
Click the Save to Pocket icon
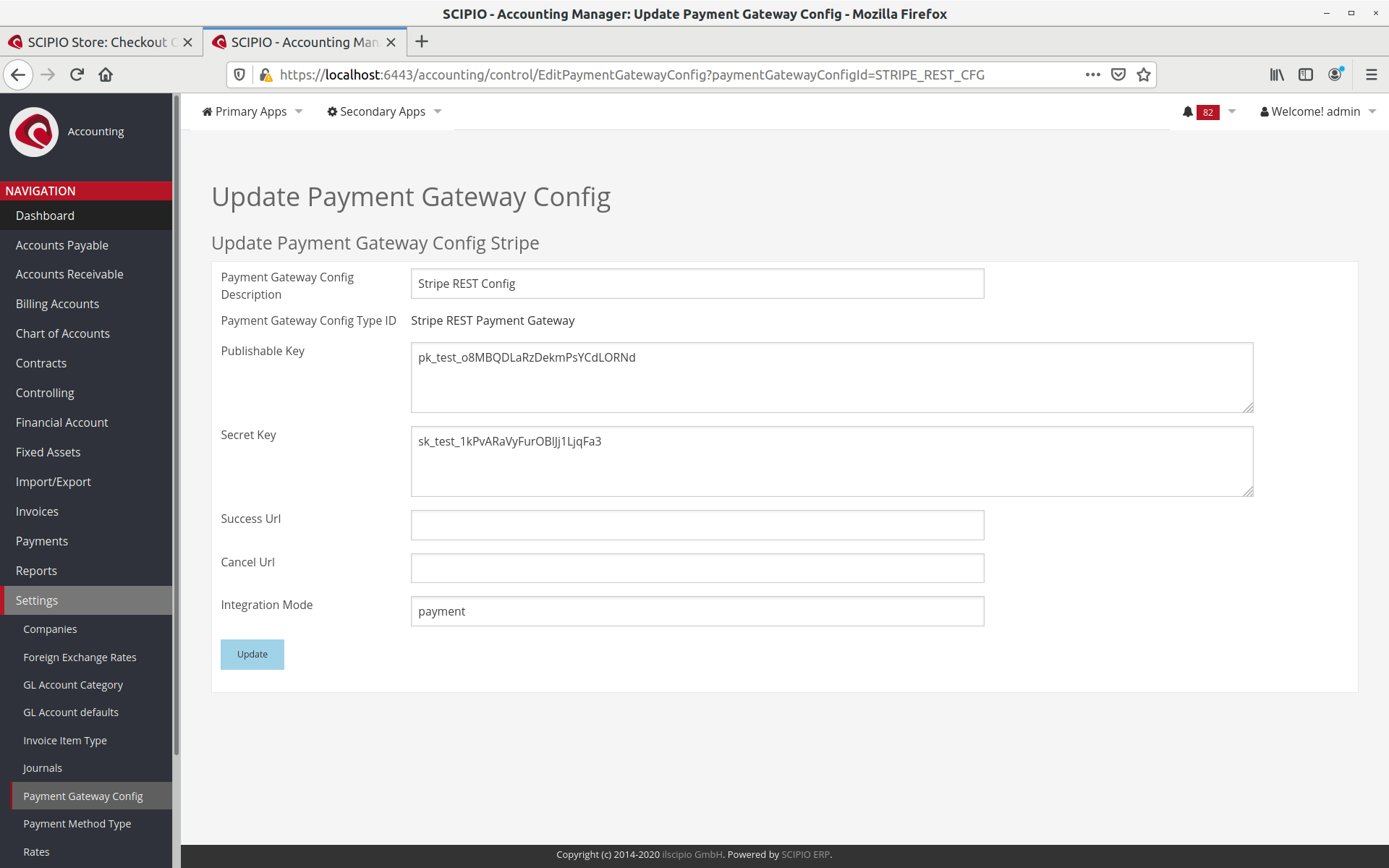1118,75
